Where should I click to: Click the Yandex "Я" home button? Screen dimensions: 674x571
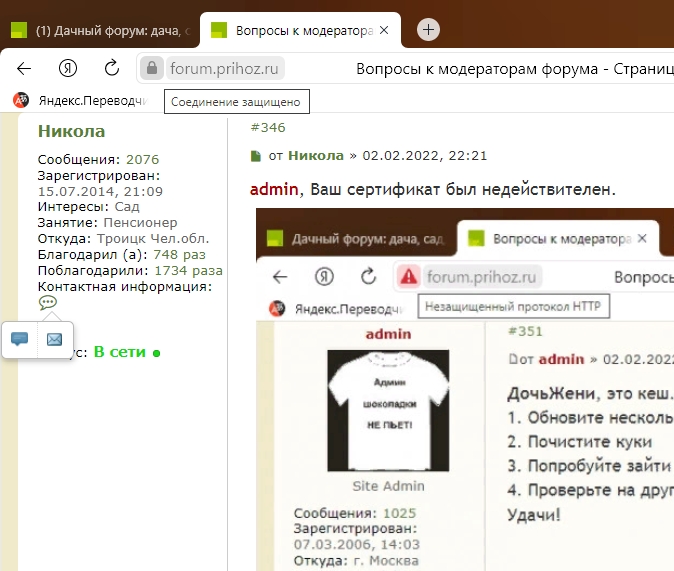click(68, 69)
